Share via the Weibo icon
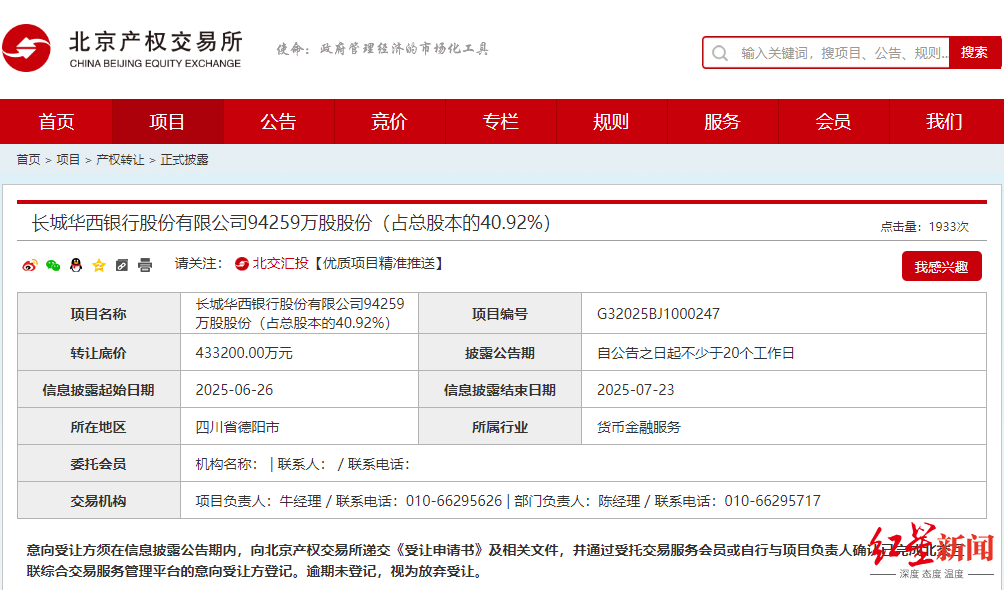1004x590 pixels. [x=29, y=265]
